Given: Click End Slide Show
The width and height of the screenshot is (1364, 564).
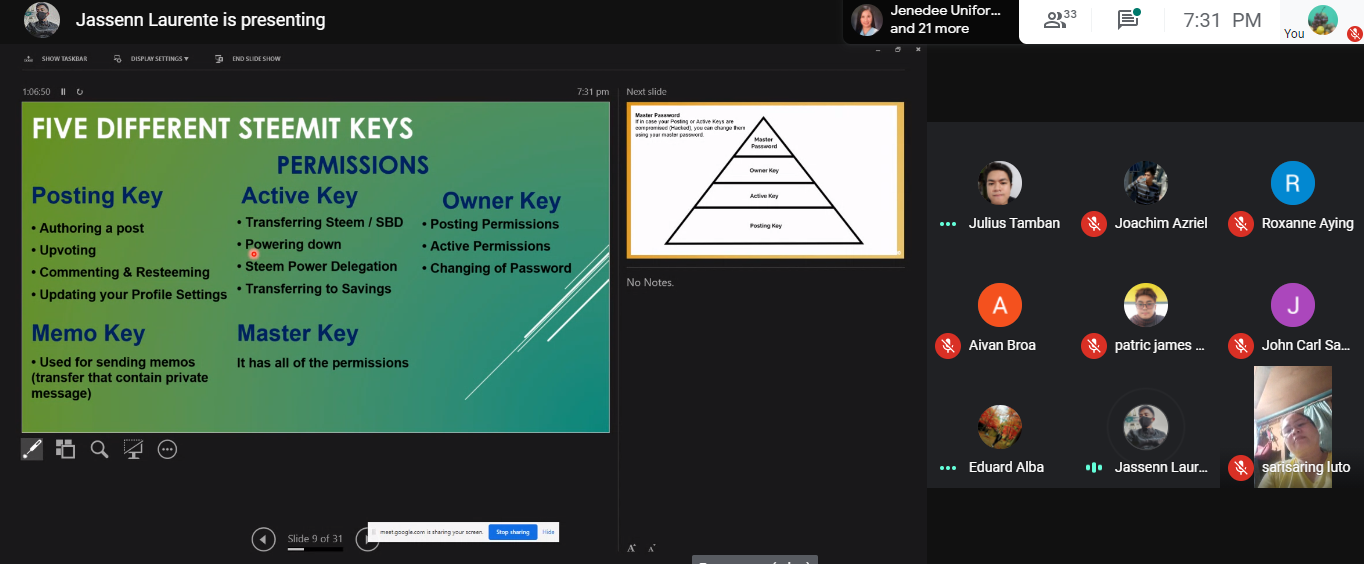Looking at the screenshot, I should point(248,59).
